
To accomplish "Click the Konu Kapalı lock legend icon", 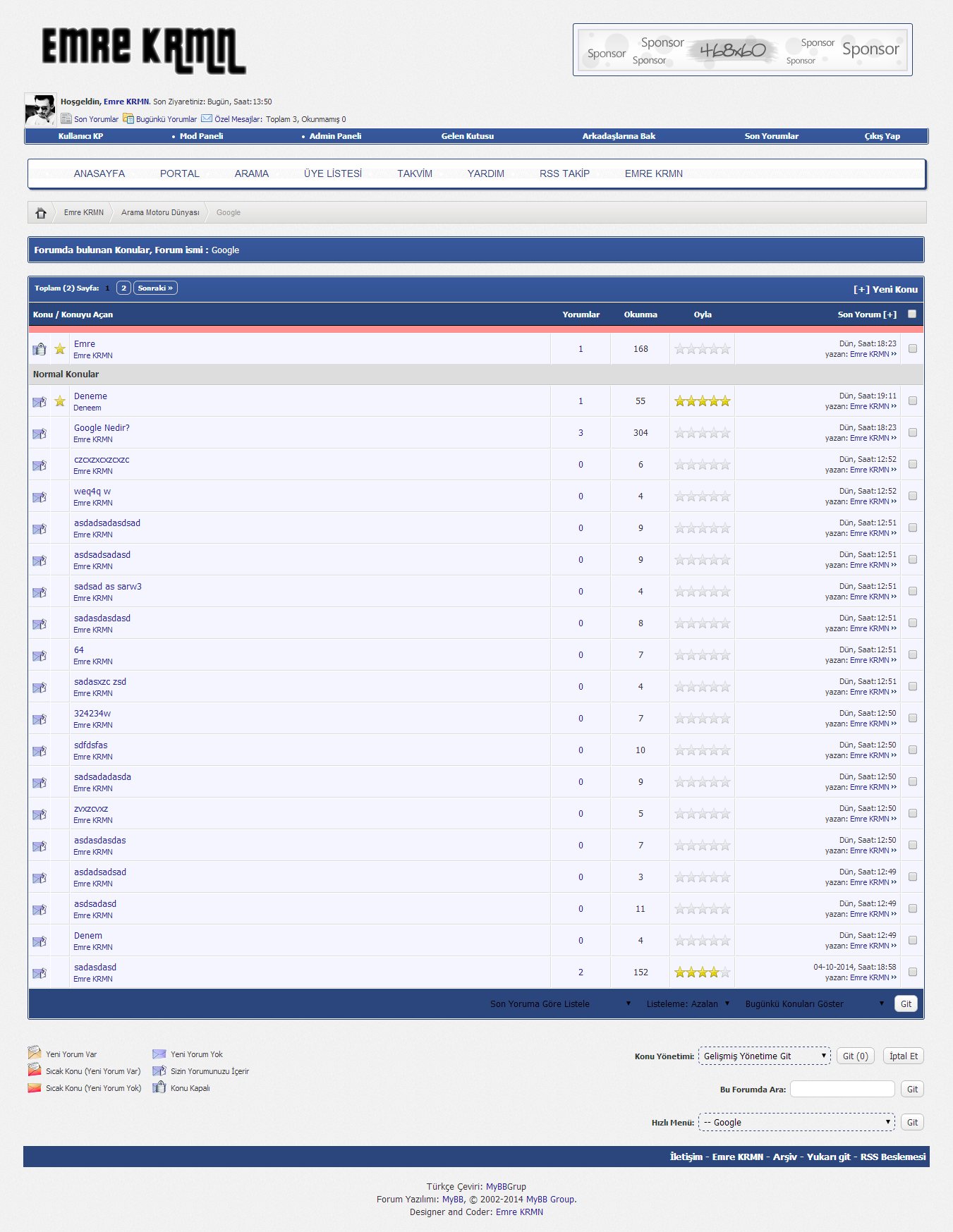I will [x=159, y=1087].
